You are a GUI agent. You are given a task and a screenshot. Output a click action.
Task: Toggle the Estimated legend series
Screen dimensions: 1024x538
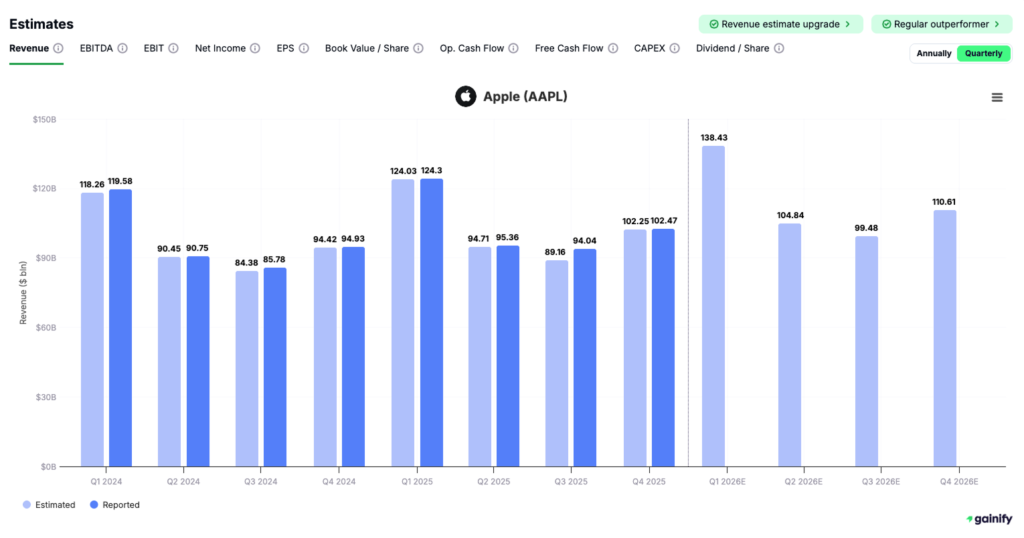click(x=49, y=505)
